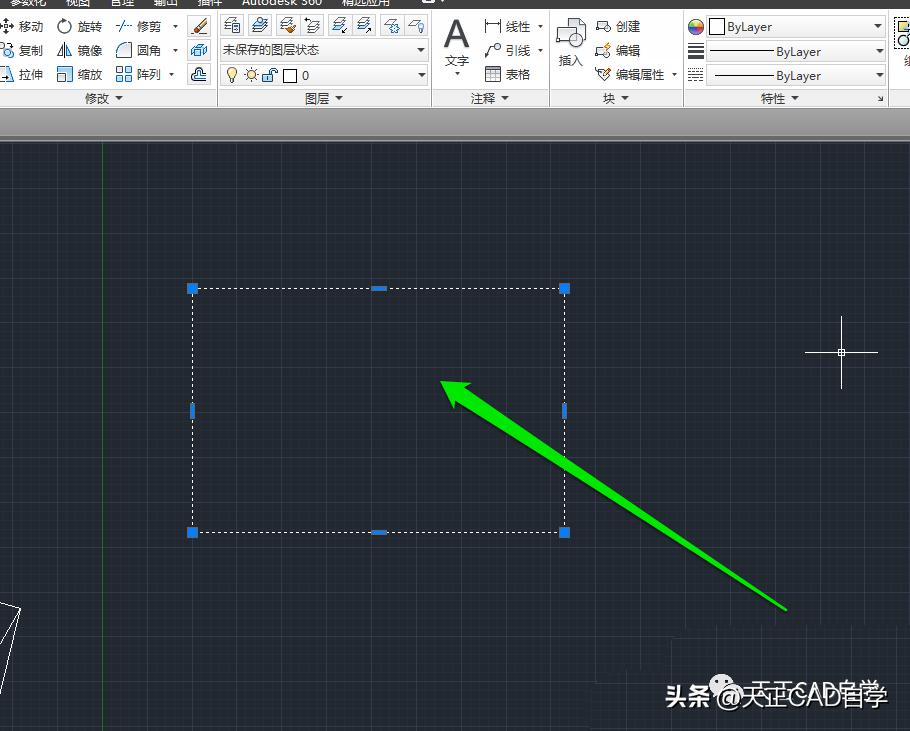Toggle layer 0 freeze sun icon
910x731 pixels.
click(251, 75)
